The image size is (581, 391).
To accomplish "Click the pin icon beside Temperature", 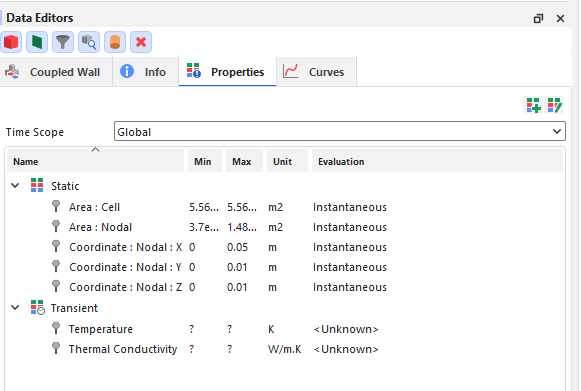I will 56,328.
